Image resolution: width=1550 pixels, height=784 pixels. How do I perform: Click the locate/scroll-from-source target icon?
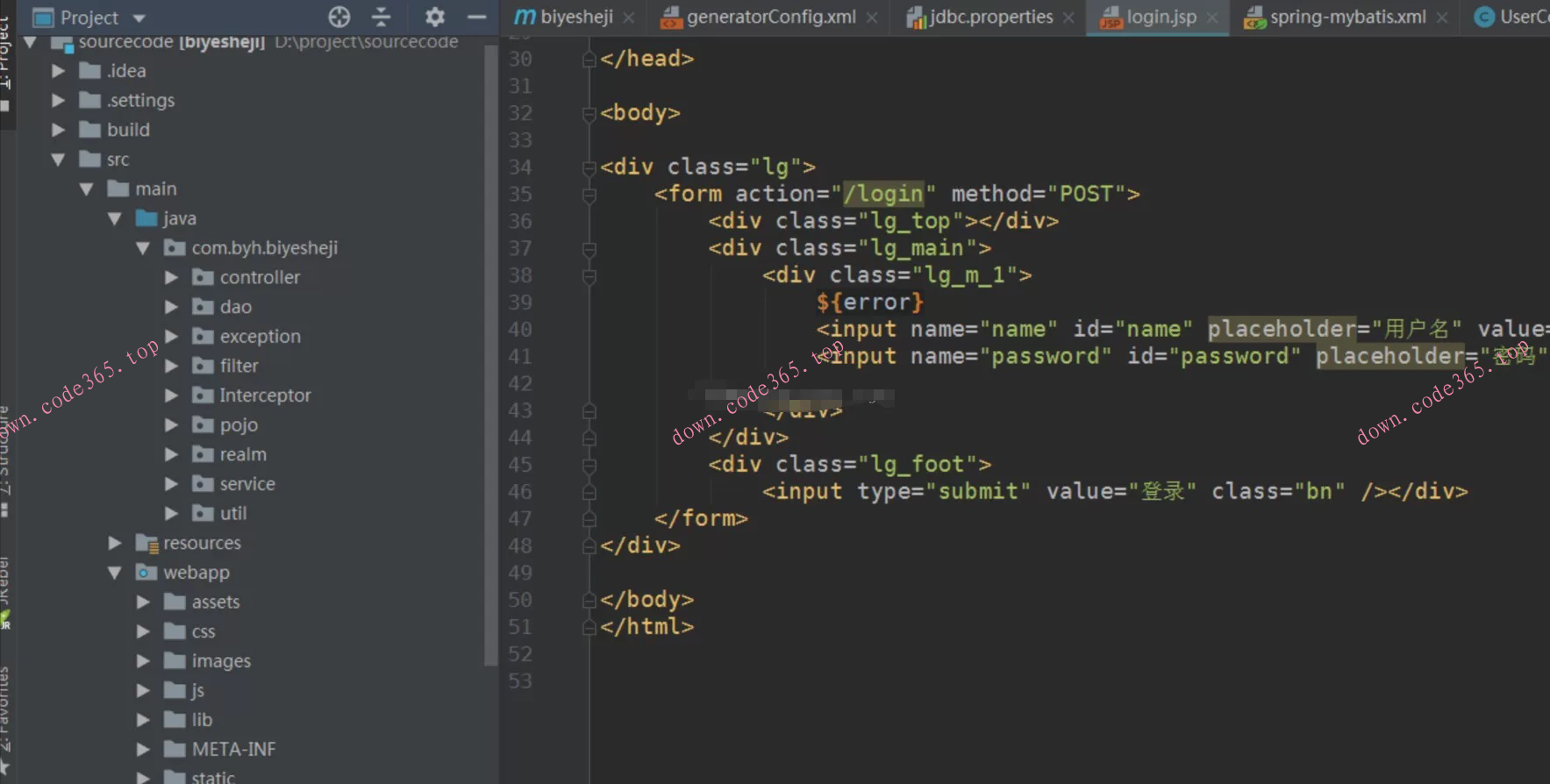click(339, 17)
